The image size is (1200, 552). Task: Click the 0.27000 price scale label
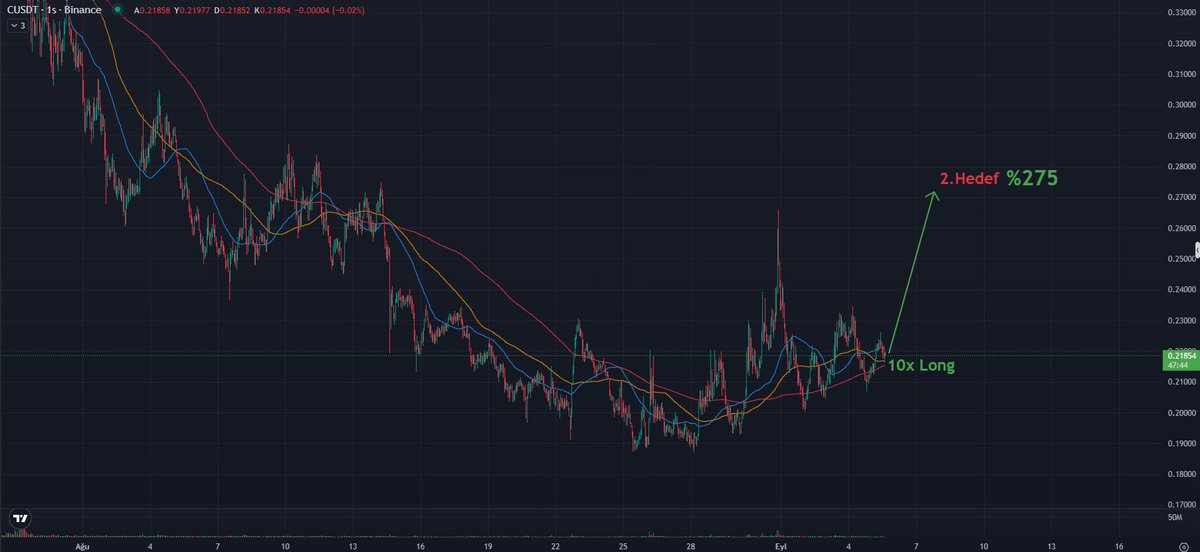[x=1181, y=197]
